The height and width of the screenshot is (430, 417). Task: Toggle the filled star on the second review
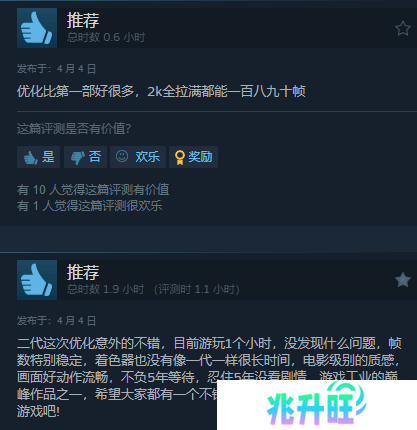(403, 280)
